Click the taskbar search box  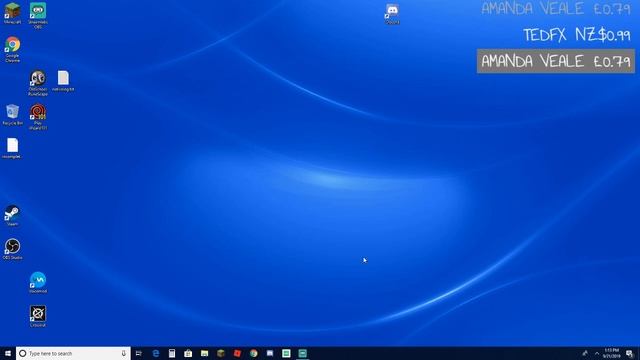pos(73,353)
